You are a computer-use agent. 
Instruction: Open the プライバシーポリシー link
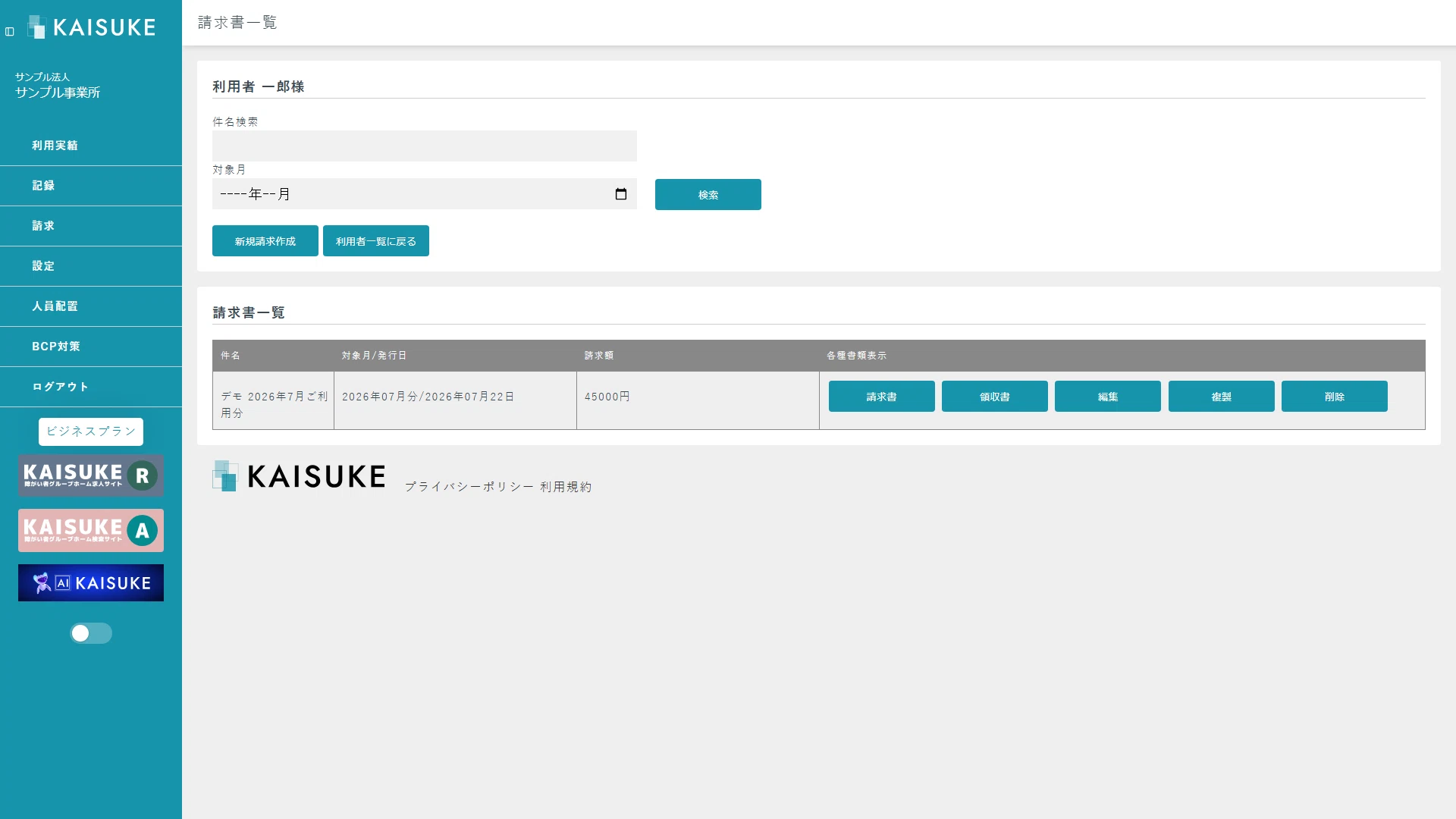469,487
